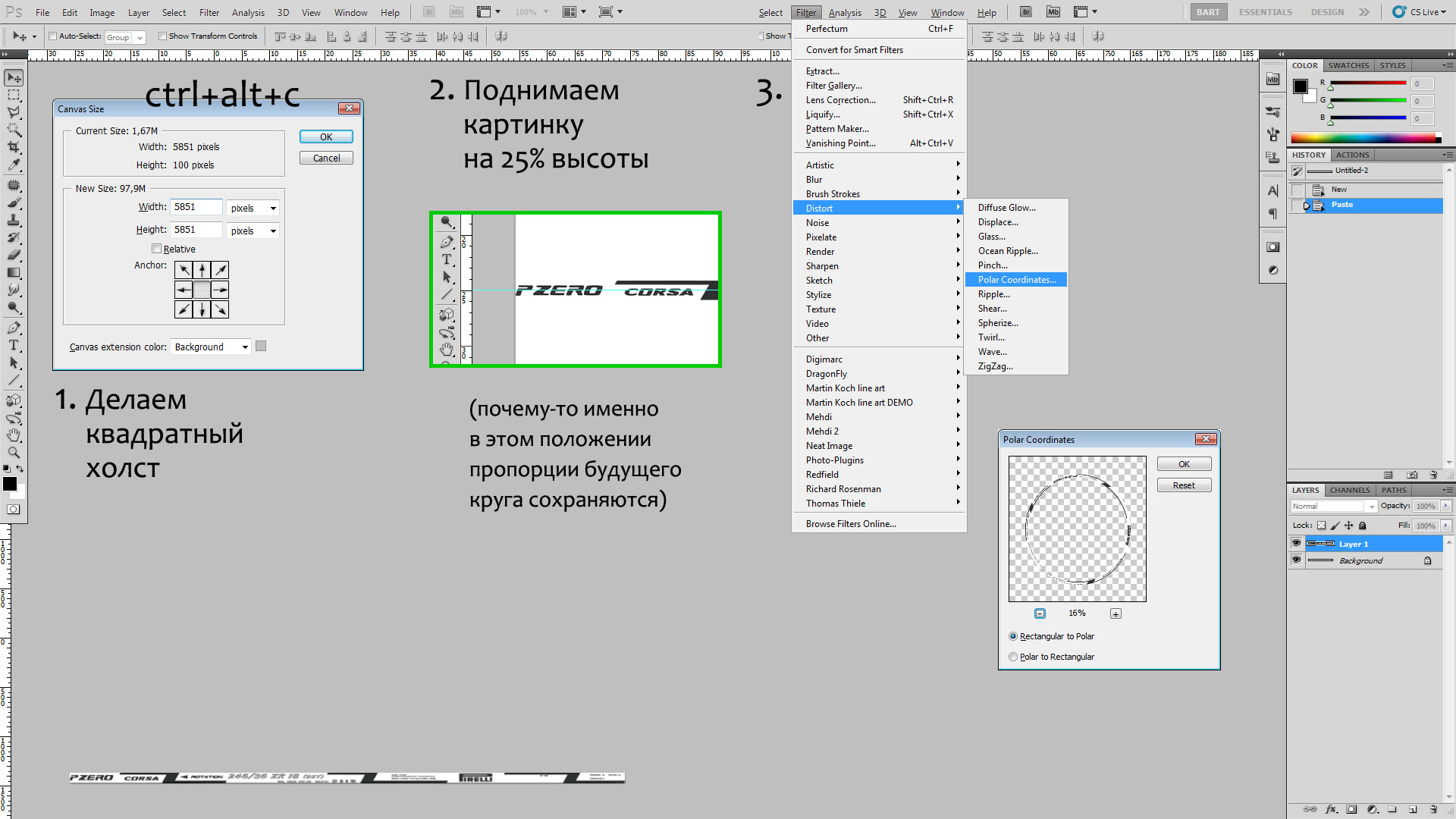The width and height of the screenshot is (1456, 819).
Task: Click the canvas extension color swatch
Action: pos(261,346)
